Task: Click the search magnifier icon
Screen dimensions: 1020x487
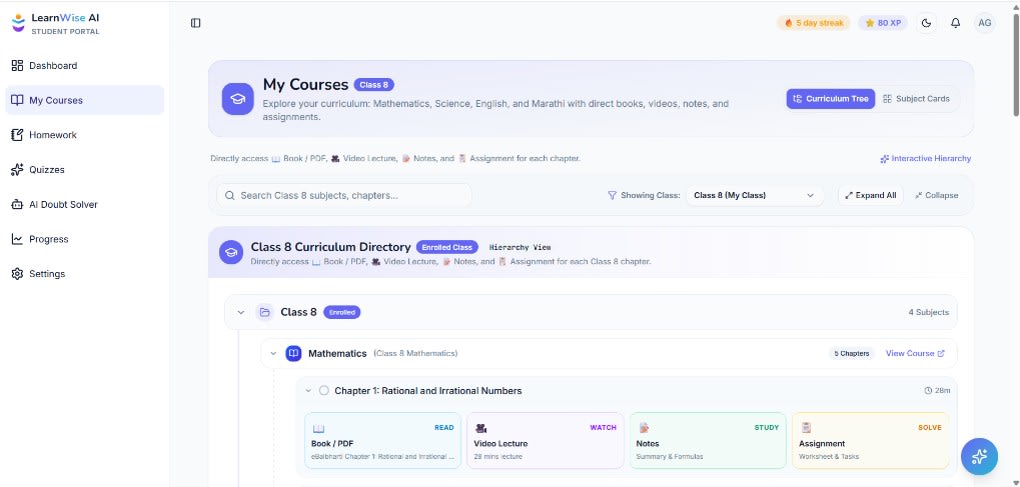Action: pos(229,195)
